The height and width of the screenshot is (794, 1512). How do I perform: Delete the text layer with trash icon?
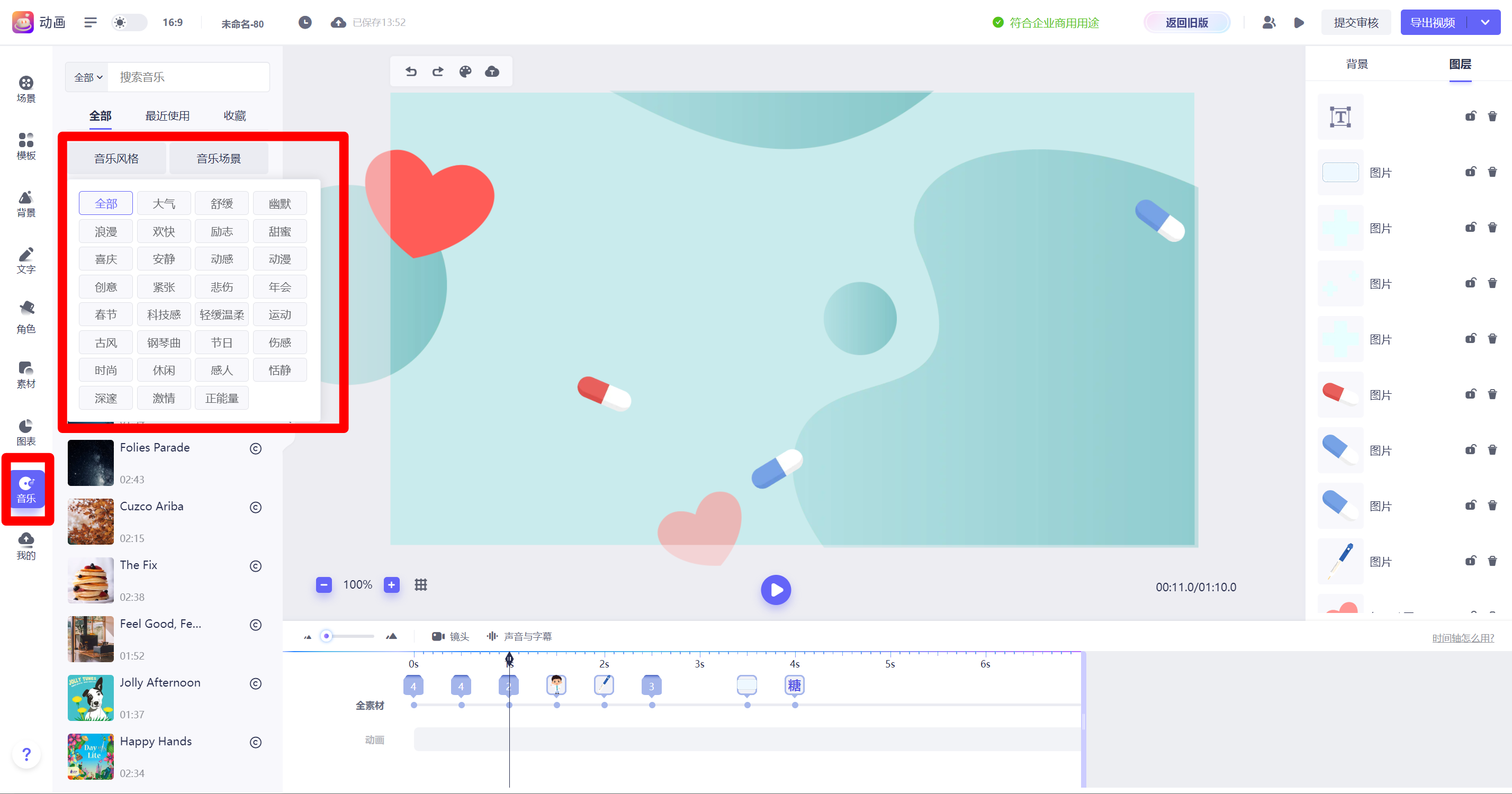[x=1492, y=116]
